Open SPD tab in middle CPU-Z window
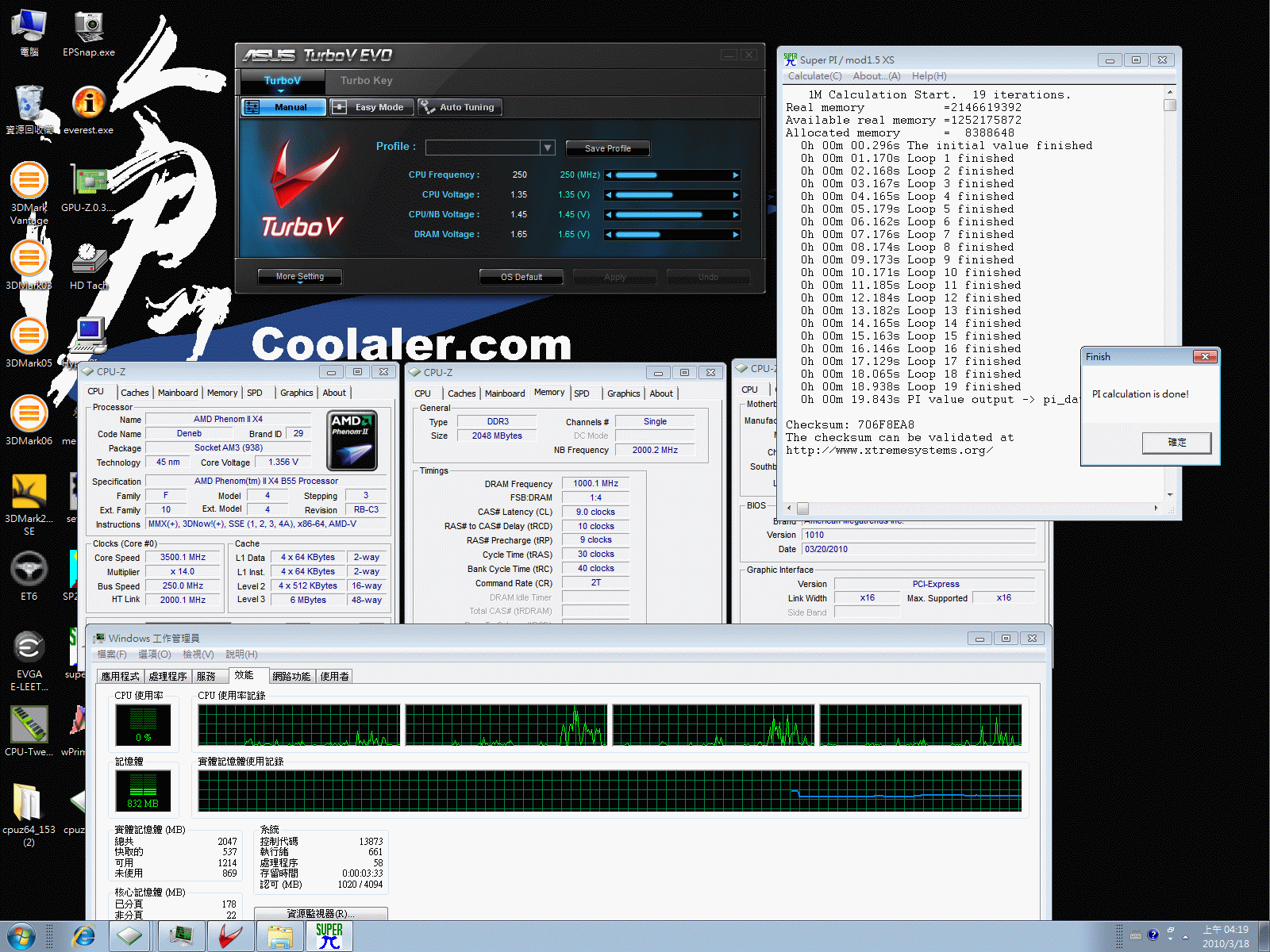 (x=582, y=393)
